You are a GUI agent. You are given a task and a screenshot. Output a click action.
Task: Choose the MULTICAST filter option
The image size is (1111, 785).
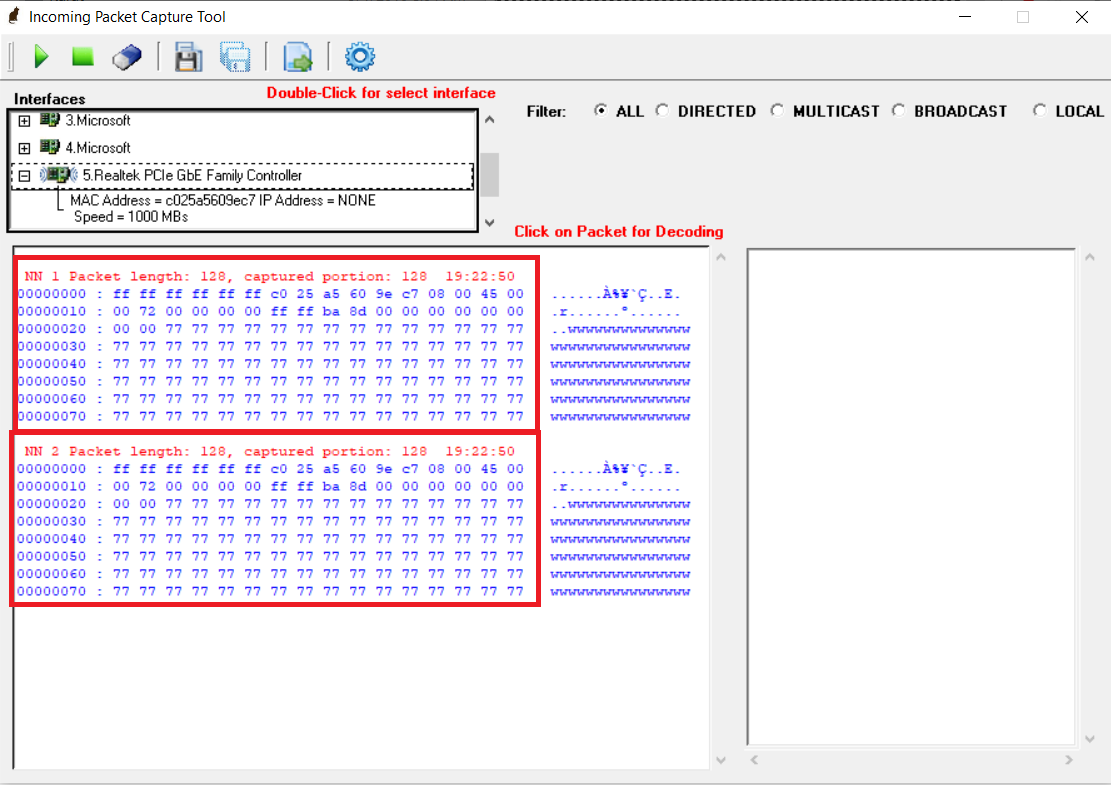click(777, 111)
